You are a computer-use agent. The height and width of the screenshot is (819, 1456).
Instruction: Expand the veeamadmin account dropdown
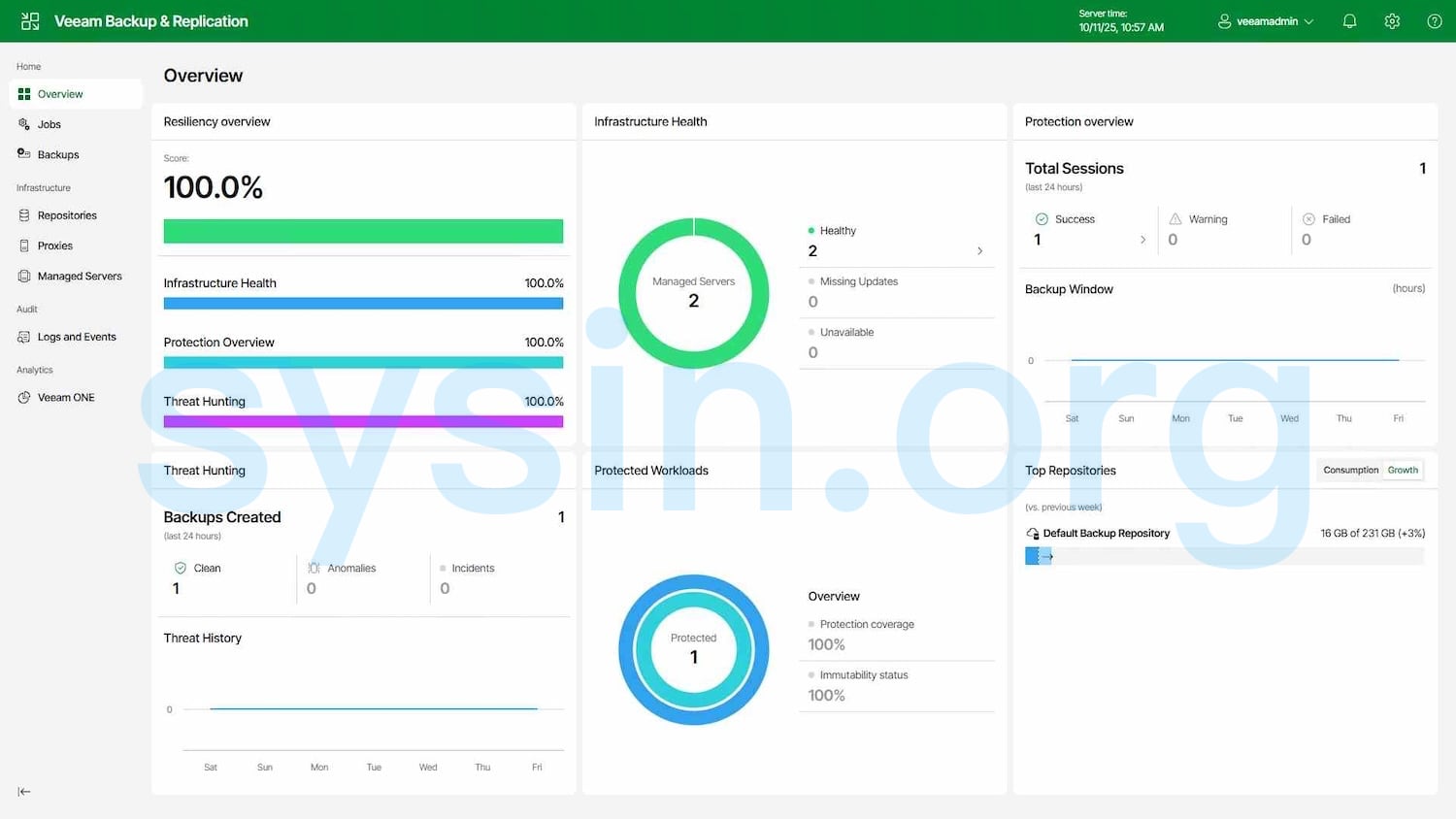pos(1265,20)
